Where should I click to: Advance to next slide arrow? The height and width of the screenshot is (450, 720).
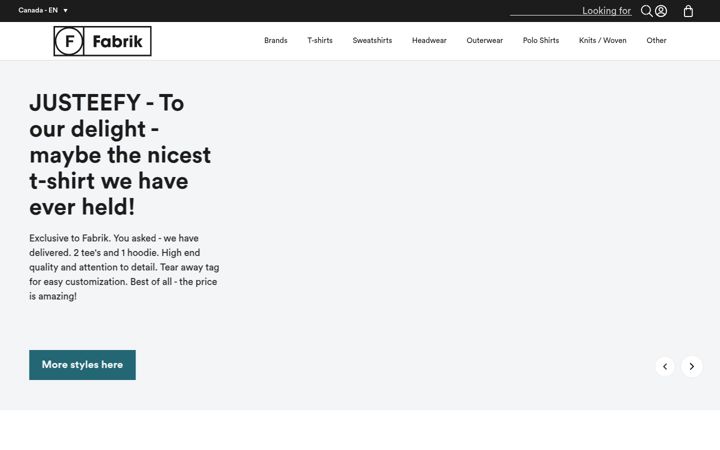[x=692, y=366]
